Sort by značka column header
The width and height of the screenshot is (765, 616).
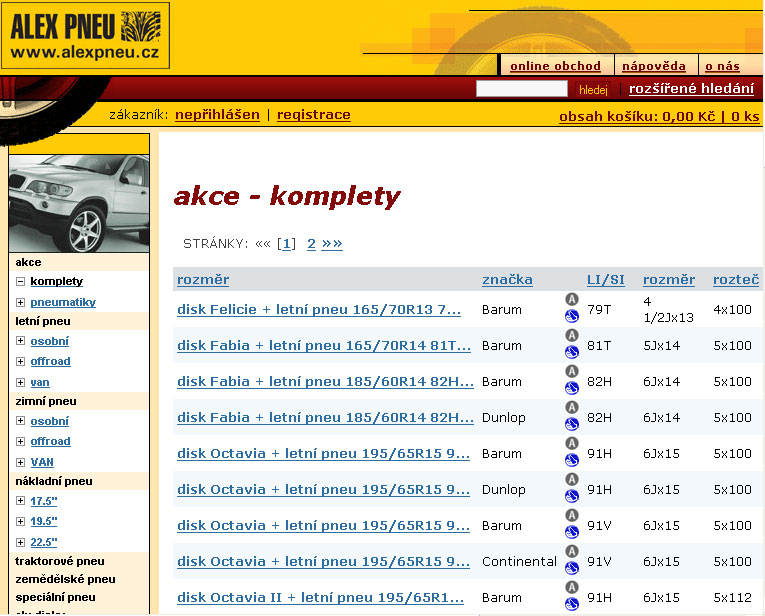[x=507, y=279]
